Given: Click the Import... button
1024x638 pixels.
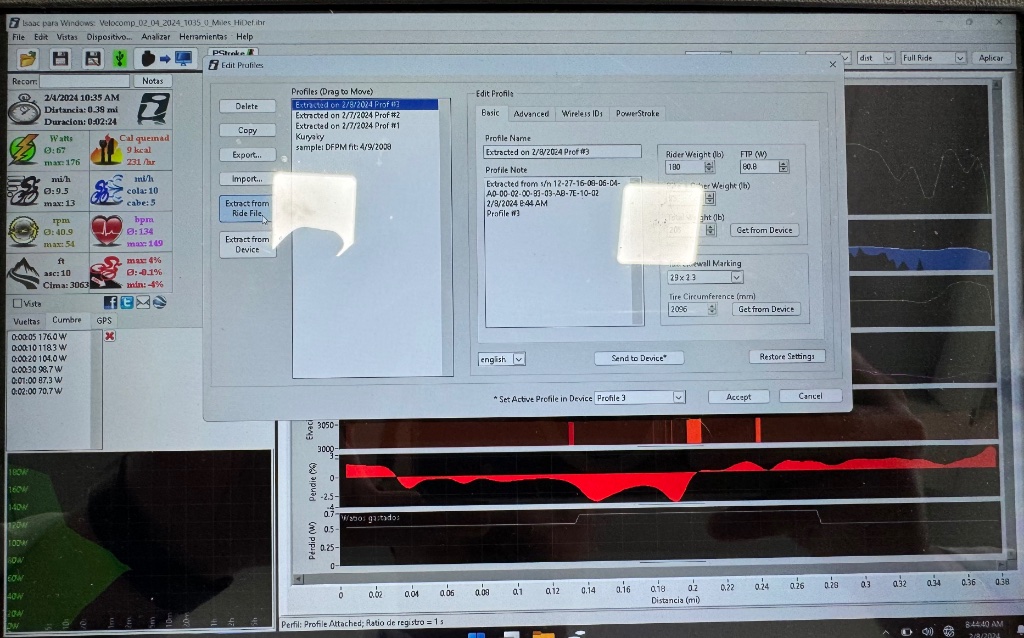Looking at the screenshot, I should pyautogui.click(x=247, y=179).
